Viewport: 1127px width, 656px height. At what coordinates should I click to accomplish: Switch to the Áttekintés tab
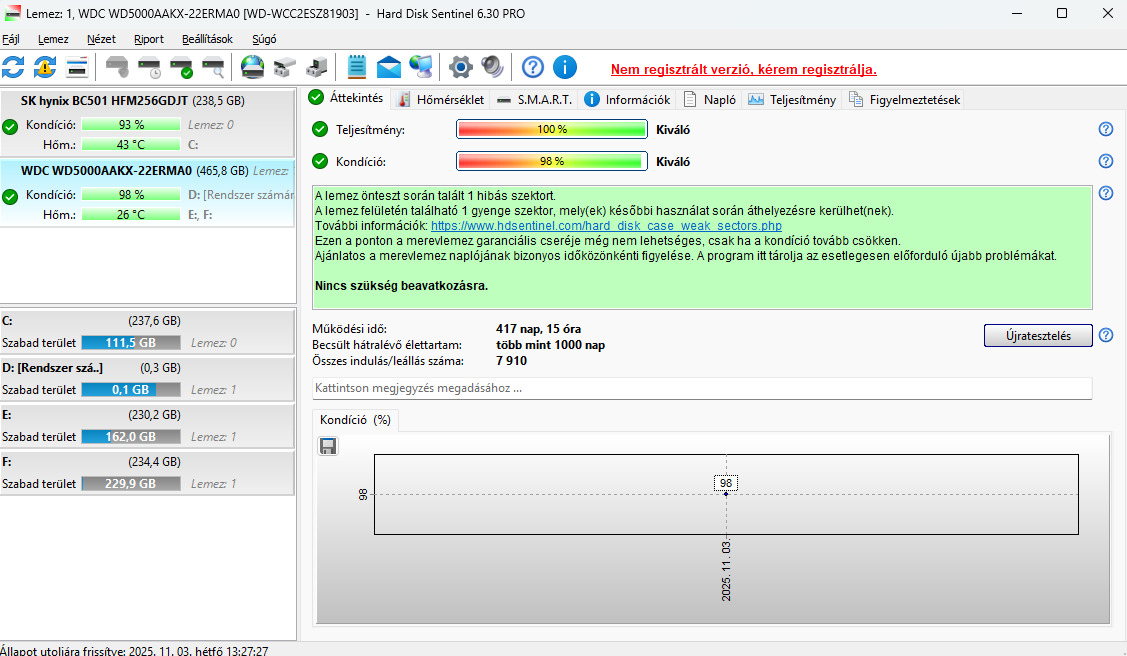click(348, 98)
